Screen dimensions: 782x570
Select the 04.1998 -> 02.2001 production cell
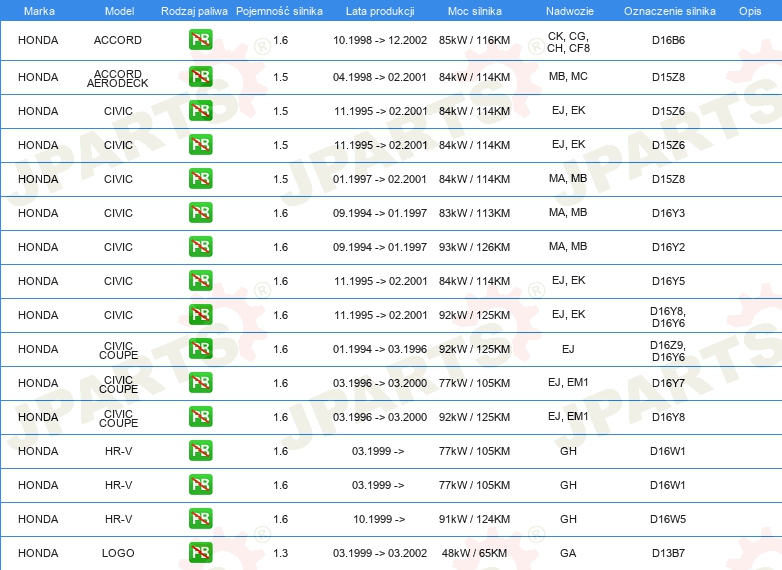(x=380, y=77)
